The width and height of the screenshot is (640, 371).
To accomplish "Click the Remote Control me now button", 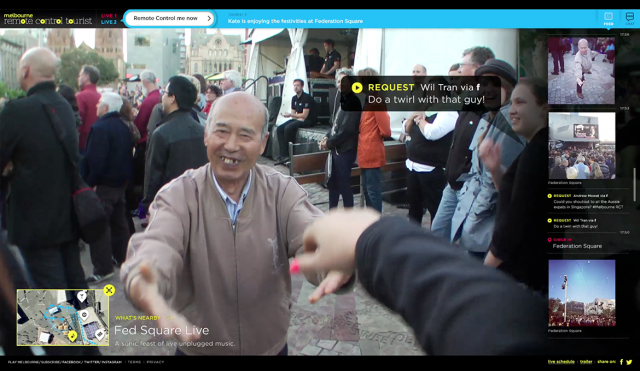I will click(169, 18).
